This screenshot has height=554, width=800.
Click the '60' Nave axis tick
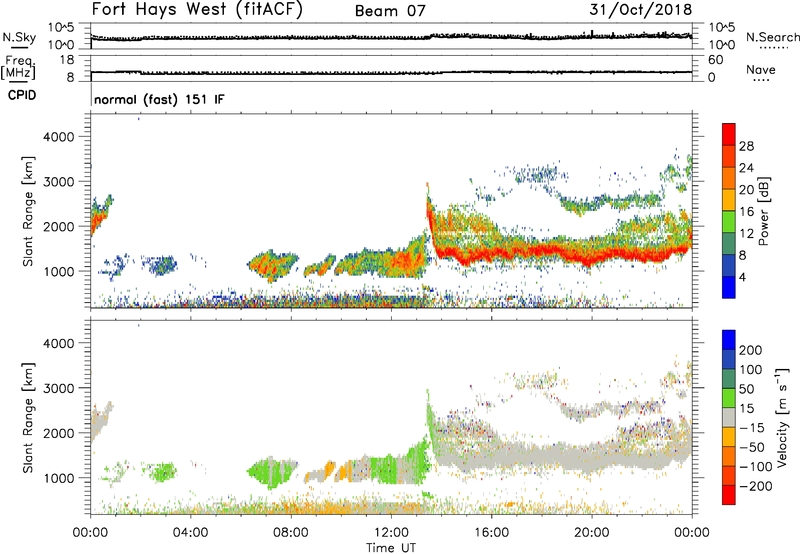pos(715,60)
